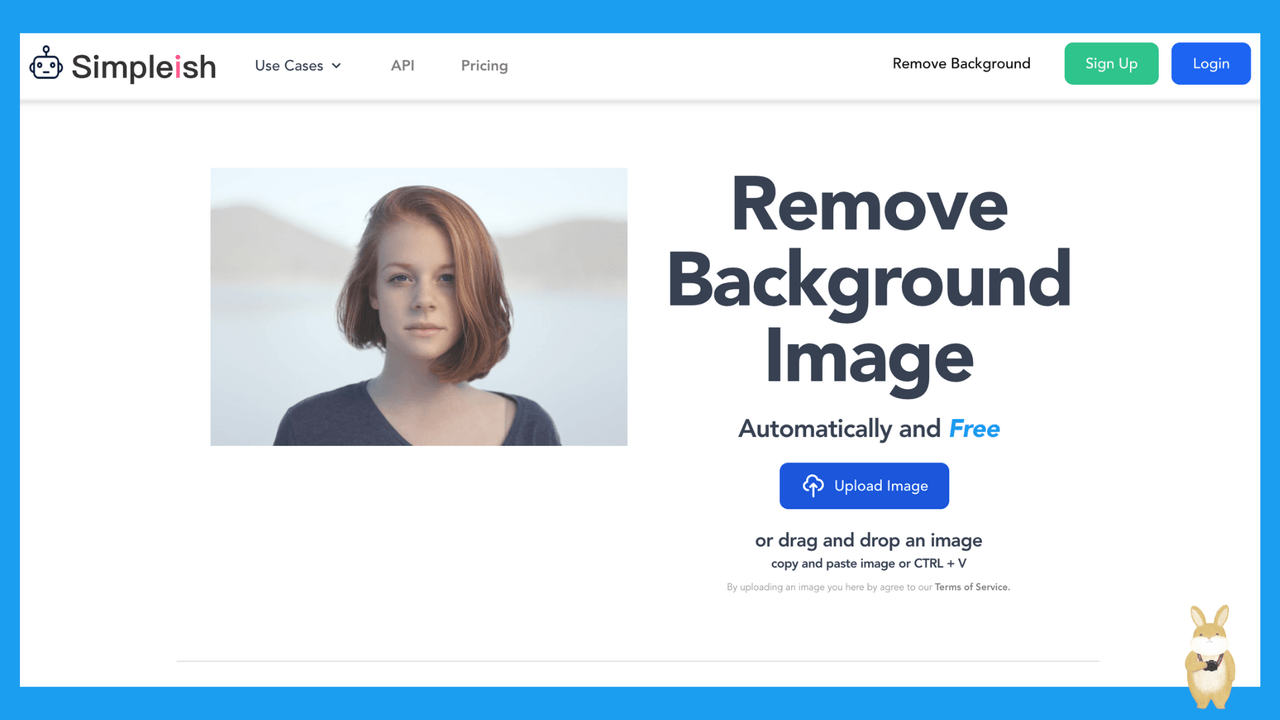Open the Pricing page
This screenshot has height=720, width=1280.
click(484, 66)
